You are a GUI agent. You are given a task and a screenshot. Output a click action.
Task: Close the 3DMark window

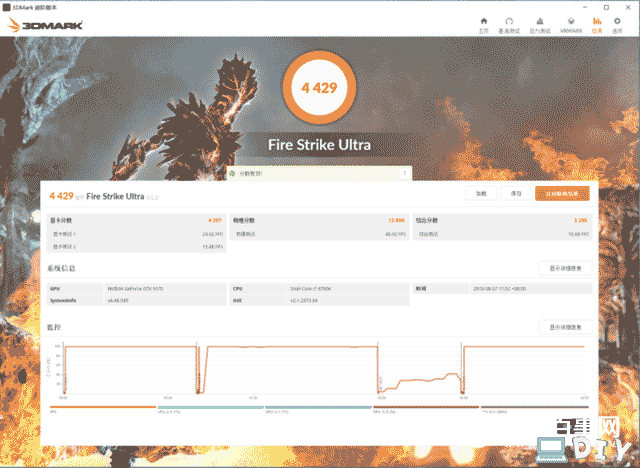(x=628, y=7)
